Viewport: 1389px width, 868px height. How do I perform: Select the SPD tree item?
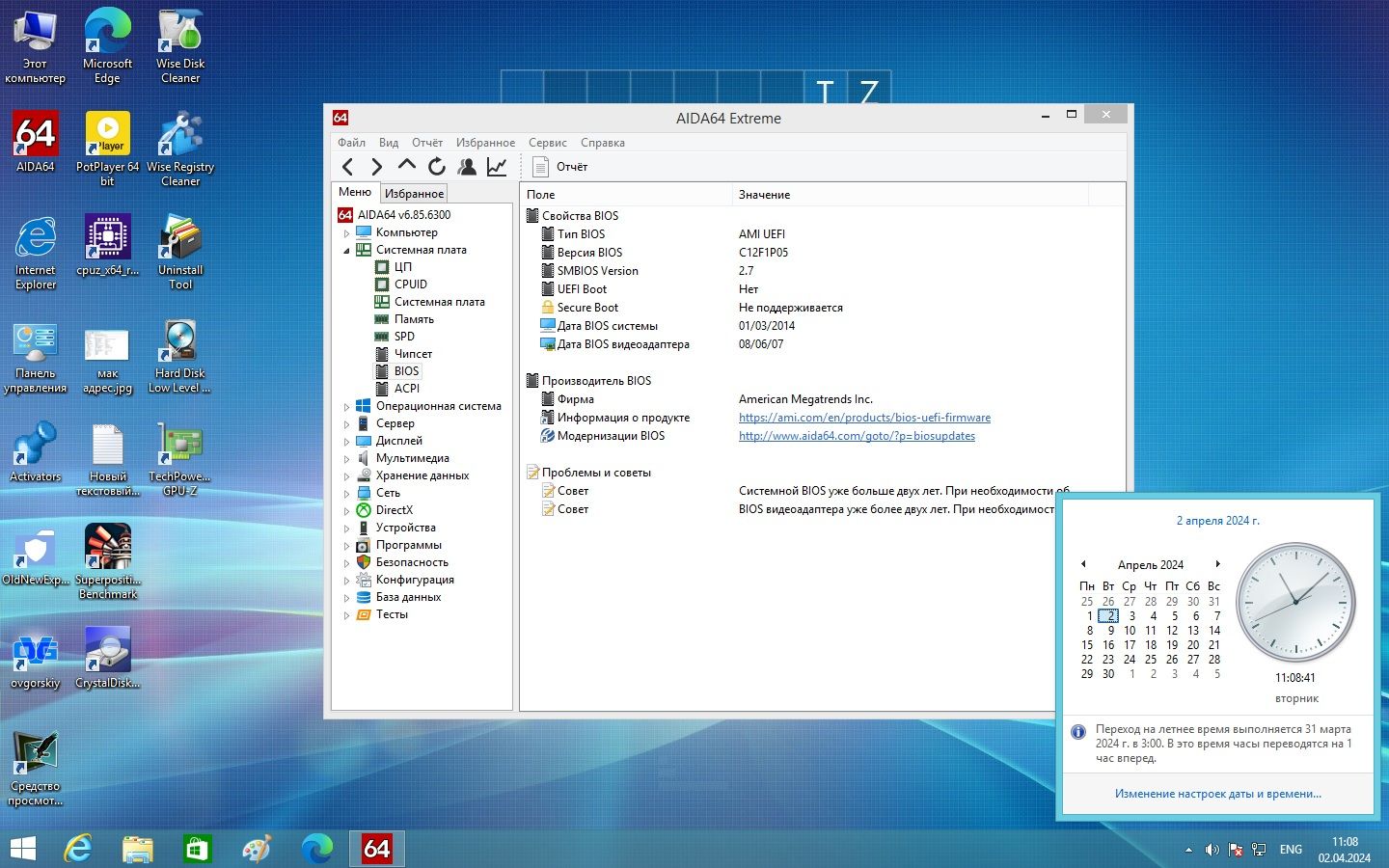tap(404, 337)
